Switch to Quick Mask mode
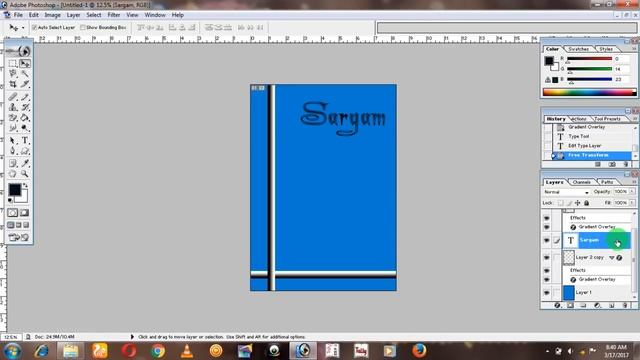 pos(24,213)
